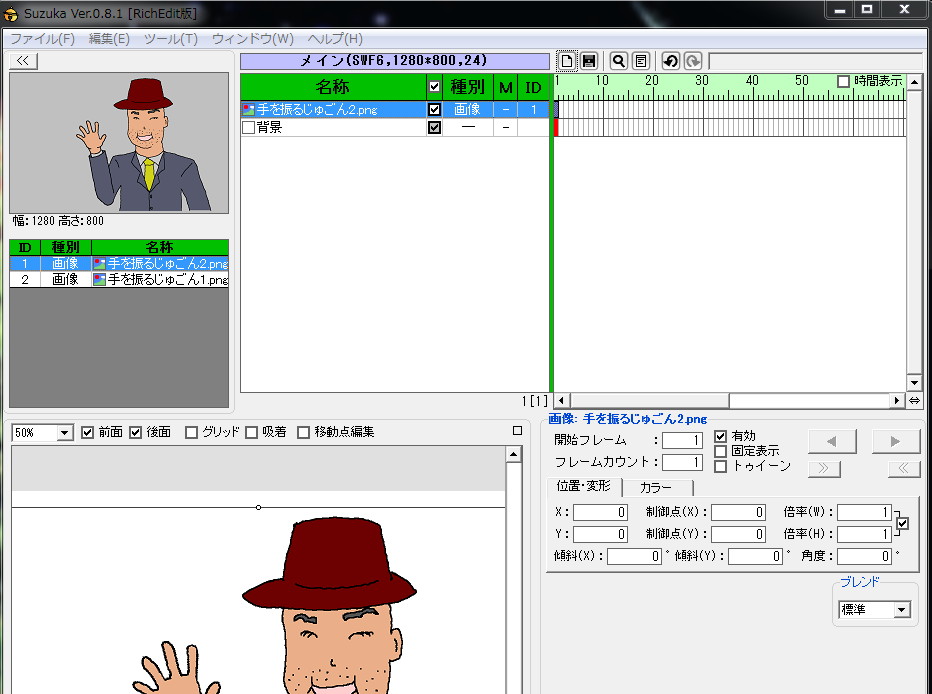Click frame 1 cell of 手を振るじゅごん2.png

pyautogui.click(x=556, y=109)
